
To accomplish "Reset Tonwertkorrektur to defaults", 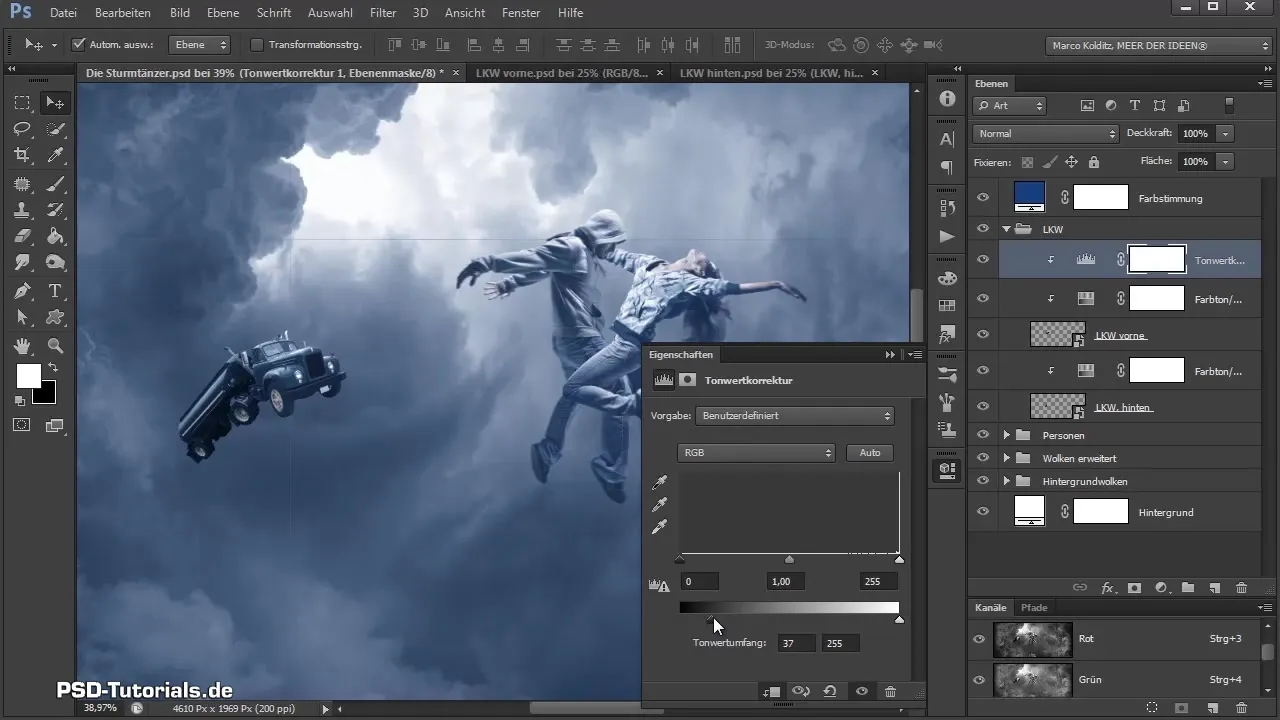I will pos(830,691).
